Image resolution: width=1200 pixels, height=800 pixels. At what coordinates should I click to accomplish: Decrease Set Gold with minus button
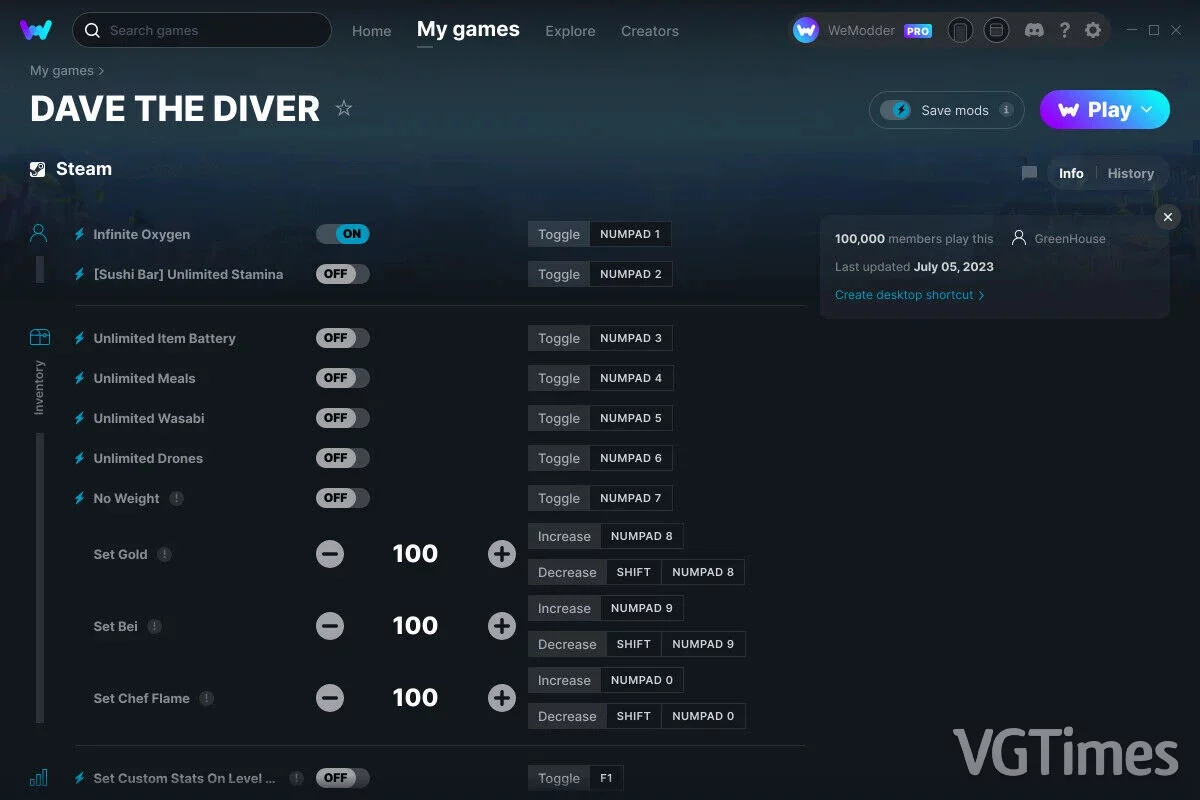[330, 554]
